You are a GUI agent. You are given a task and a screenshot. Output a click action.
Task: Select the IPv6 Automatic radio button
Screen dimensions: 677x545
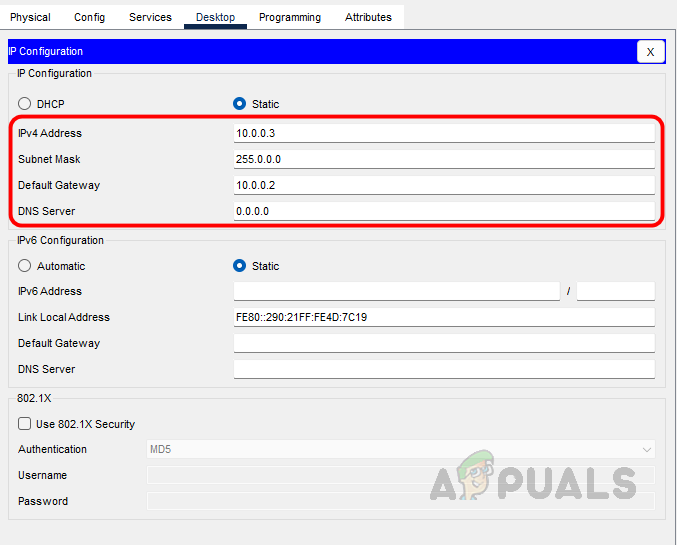click(x=25, y=266)
